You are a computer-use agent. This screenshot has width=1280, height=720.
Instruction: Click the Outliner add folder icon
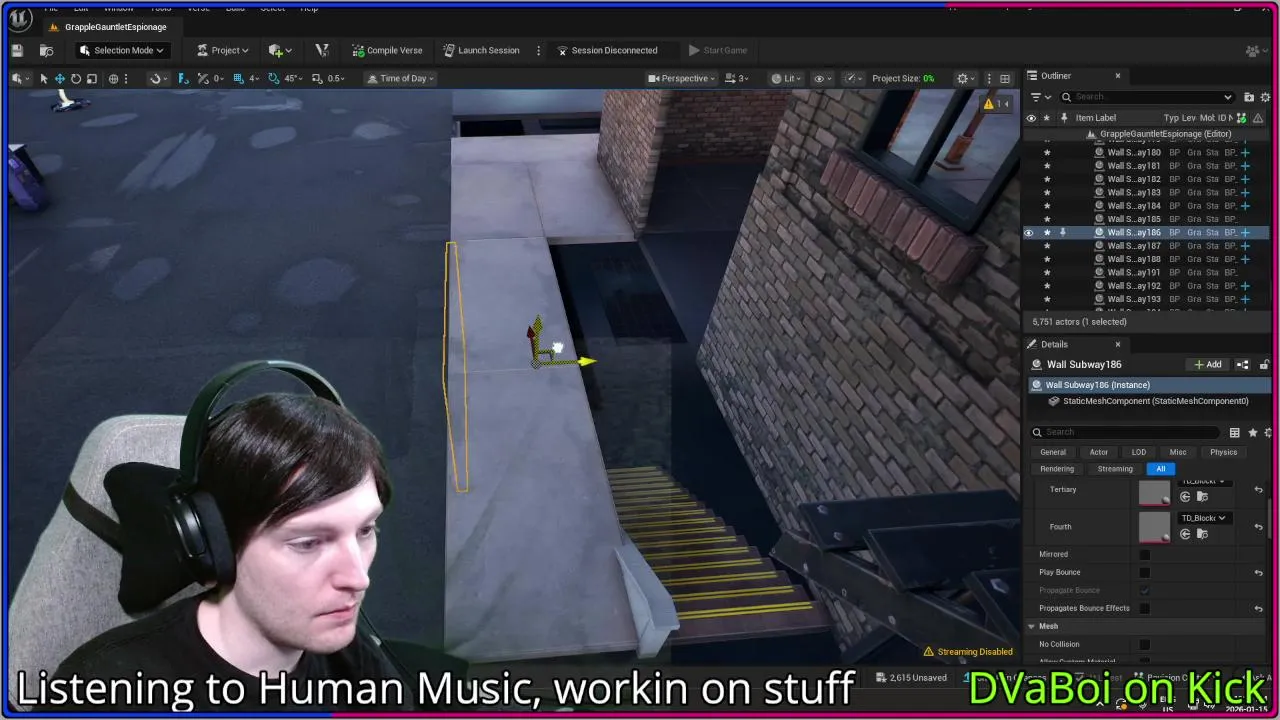point(1249,97)
